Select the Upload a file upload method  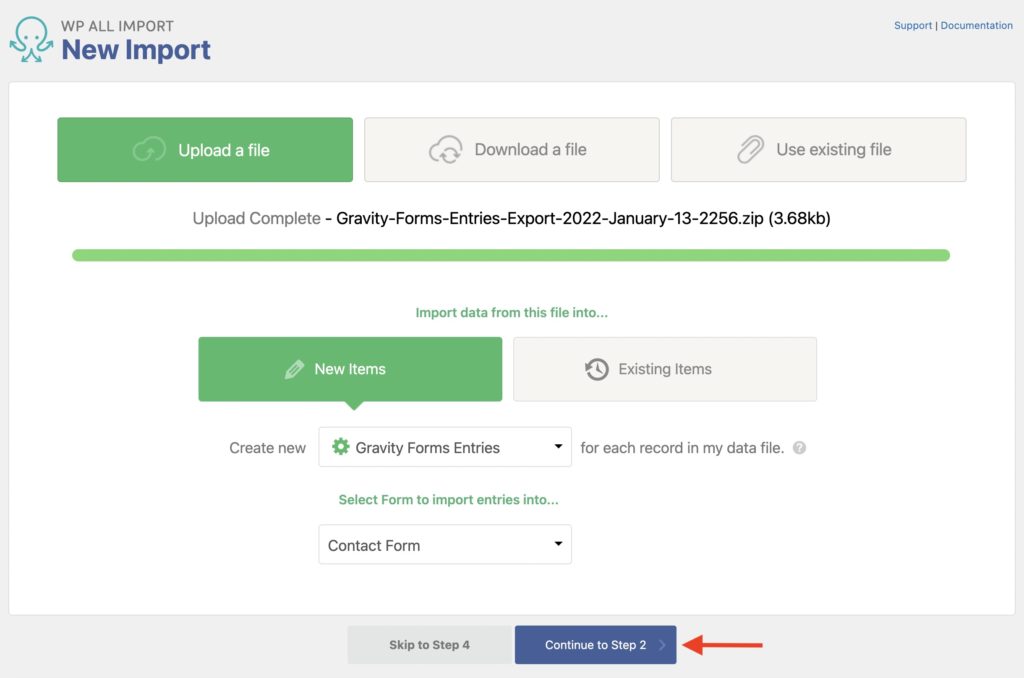tap(204, 150)
